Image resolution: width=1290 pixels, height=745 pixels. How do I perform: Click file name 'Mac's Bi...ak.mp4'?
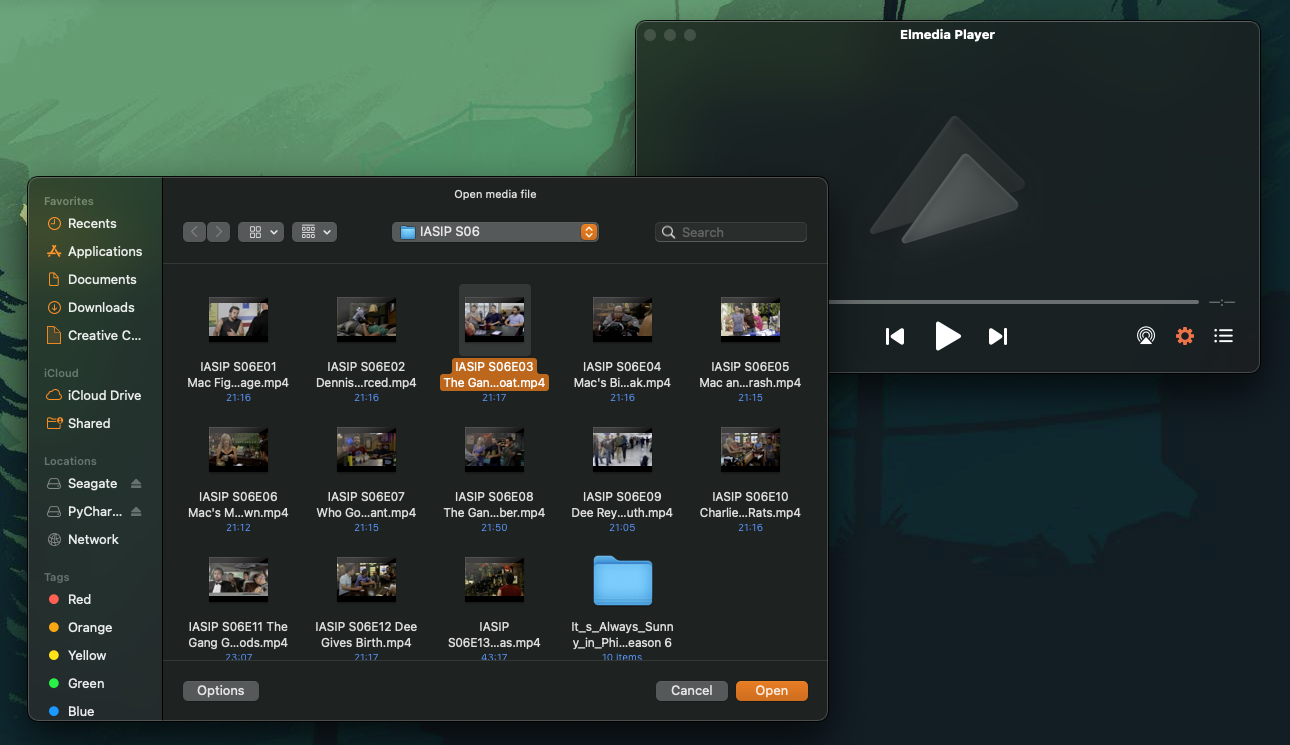[x=622, y=383]
